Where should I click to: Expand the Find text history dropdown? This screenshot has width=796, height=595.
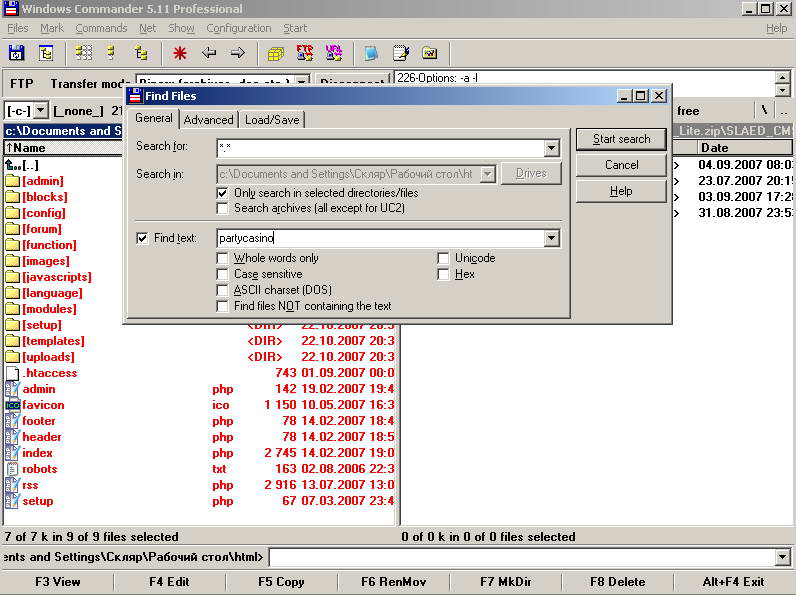551,239
